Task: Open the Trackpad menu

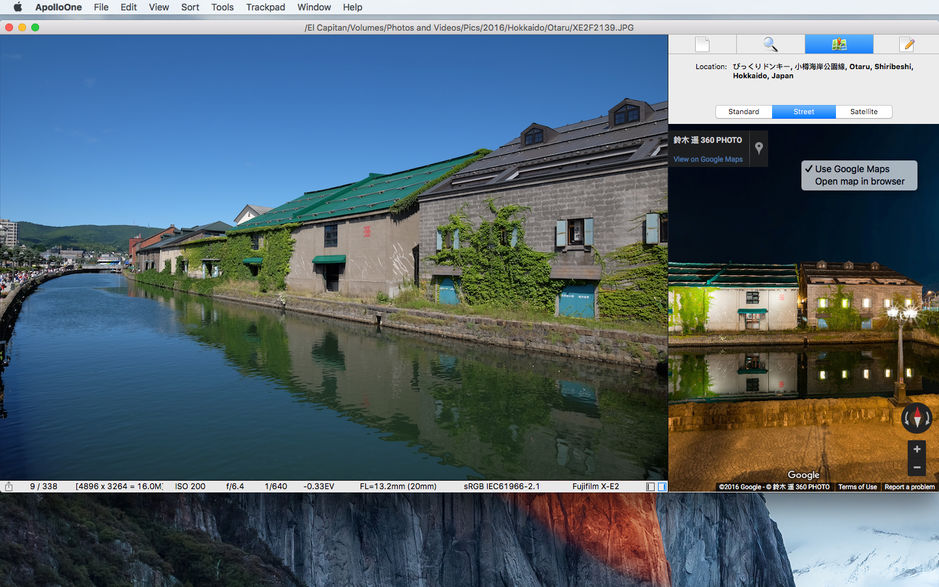Action: click(265, 7)
